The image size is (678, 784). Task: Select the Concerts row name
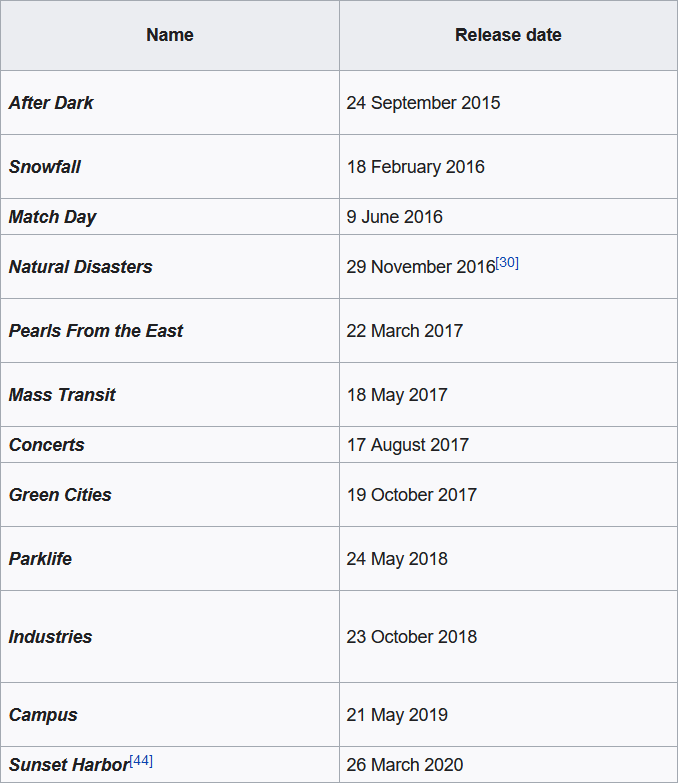pos(46,444)
